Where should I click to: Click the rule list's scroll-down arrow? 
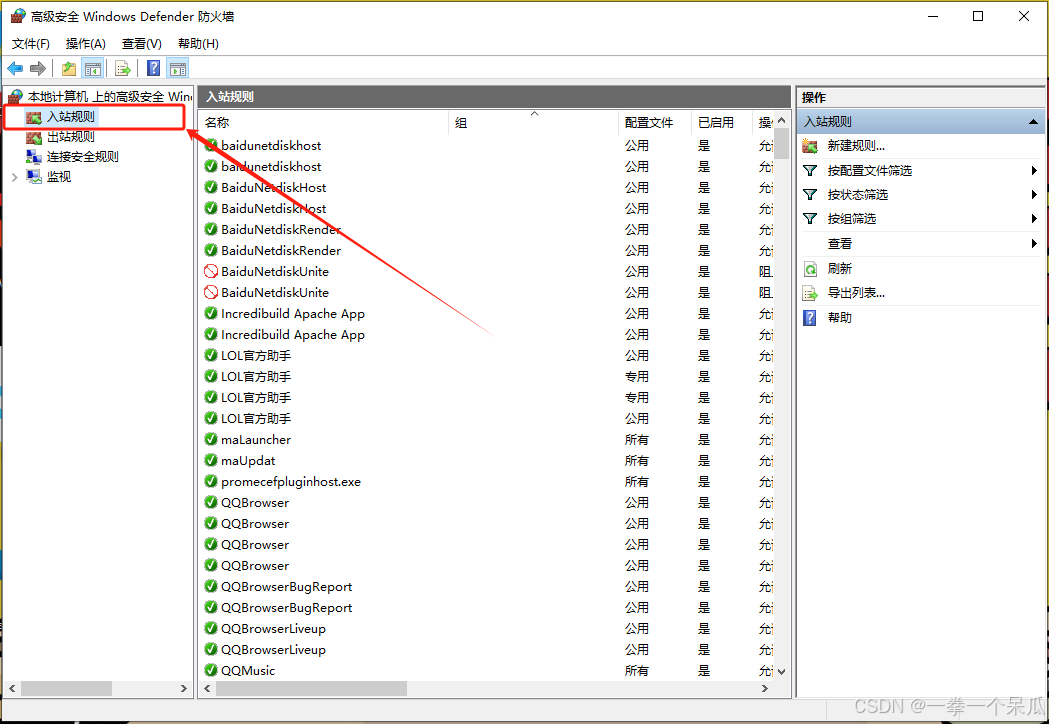click(781, 672)
